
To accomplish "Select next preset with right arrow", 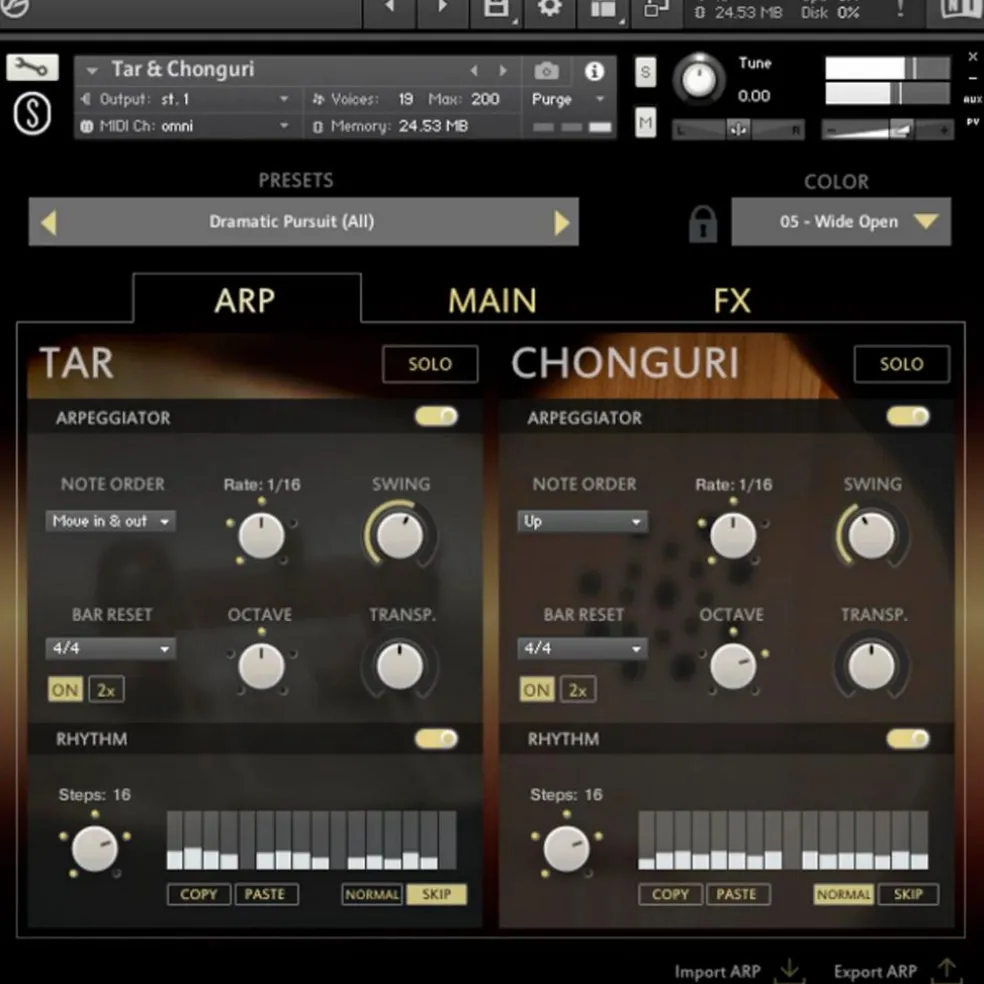I will tap(561, 222).
